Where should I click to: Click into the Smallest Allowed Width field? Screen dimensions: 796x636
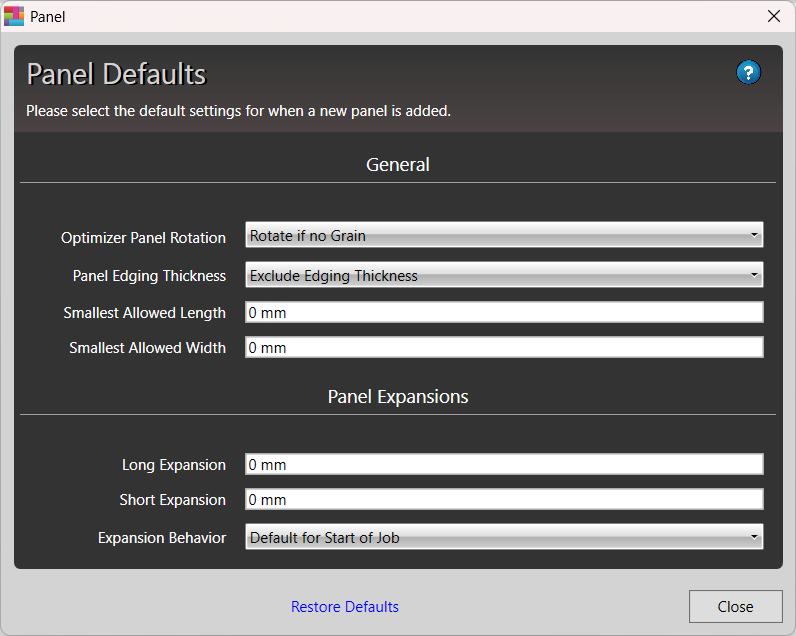pyautogui.click(x=503, y=348)
